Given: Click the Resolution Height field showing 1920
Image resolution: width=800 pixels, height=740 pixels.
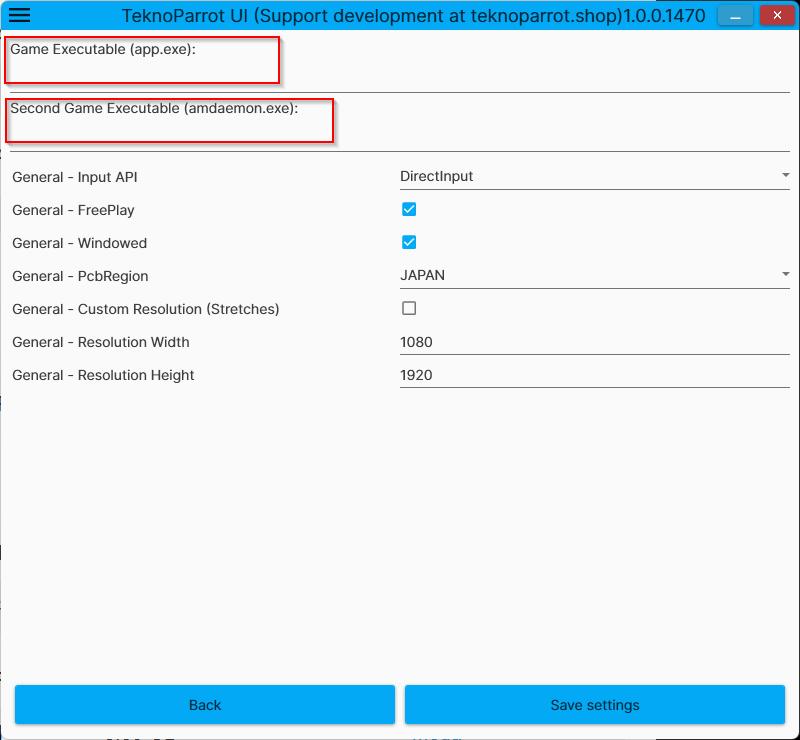Looking at the screenshot, I should tap(594, 375).
